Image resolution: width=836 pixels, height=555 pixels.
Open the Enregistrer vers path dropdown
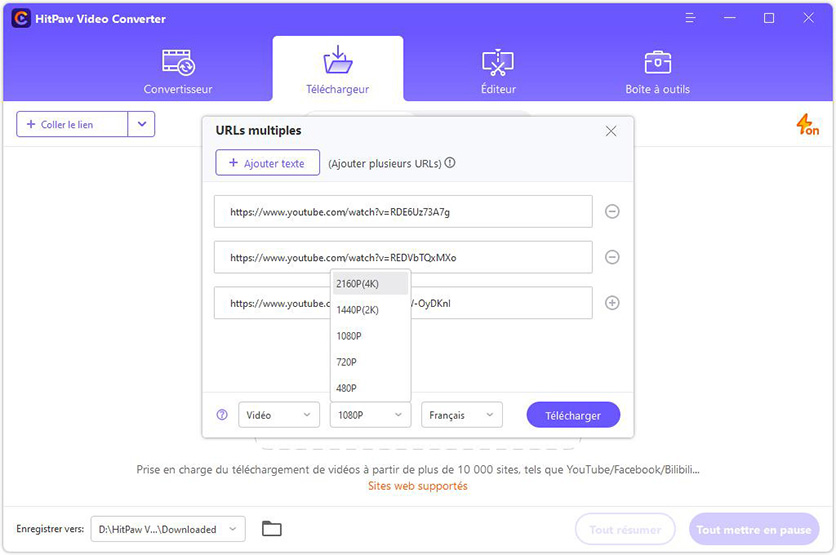pyautogui.click(x=168, y=529)
